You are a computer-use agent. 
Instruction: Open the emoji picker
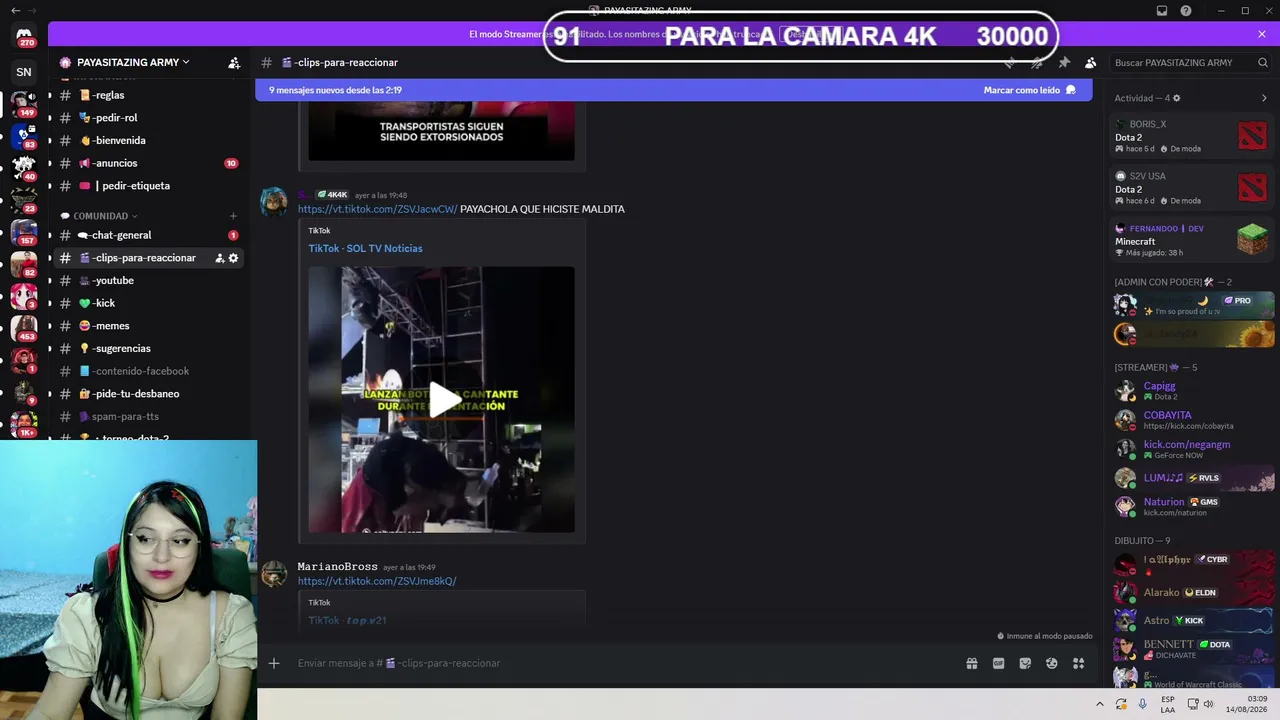[1052, 663]
